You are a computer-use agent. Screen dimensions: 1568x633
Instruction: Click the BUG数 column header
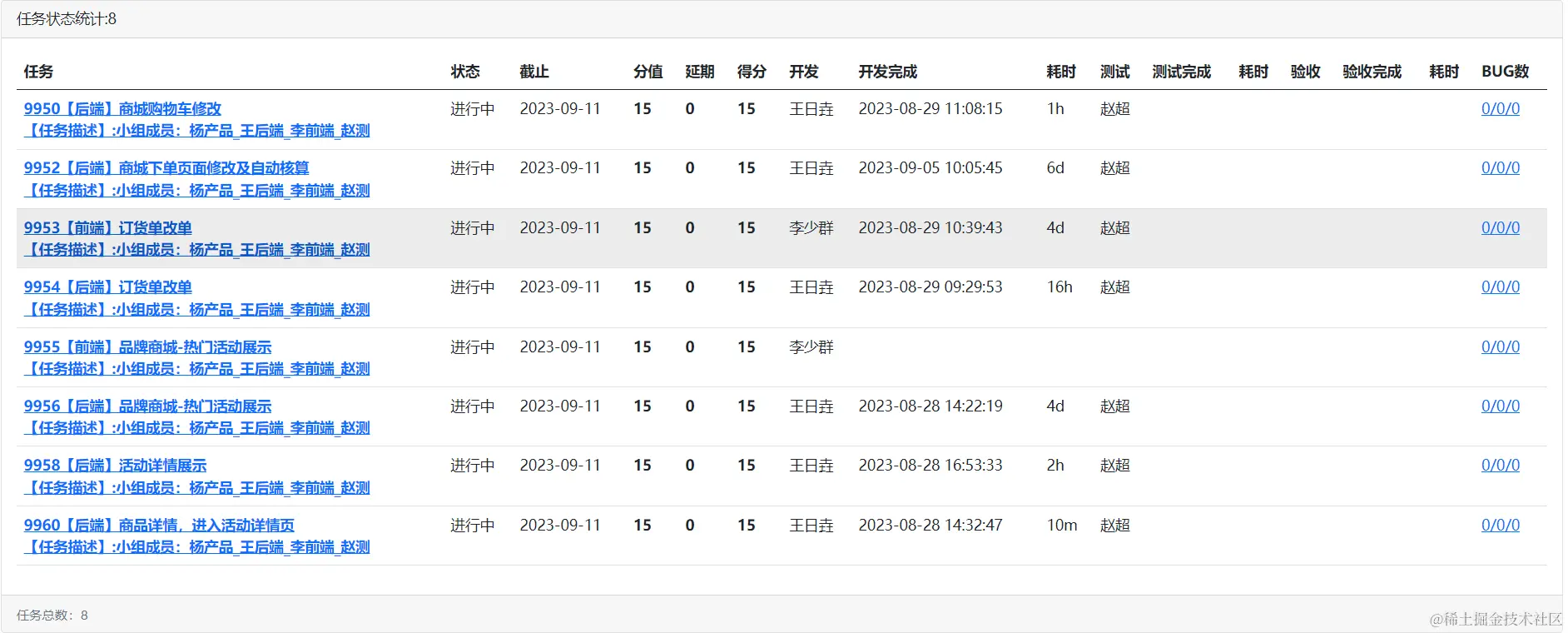(x=1505, y=72)
